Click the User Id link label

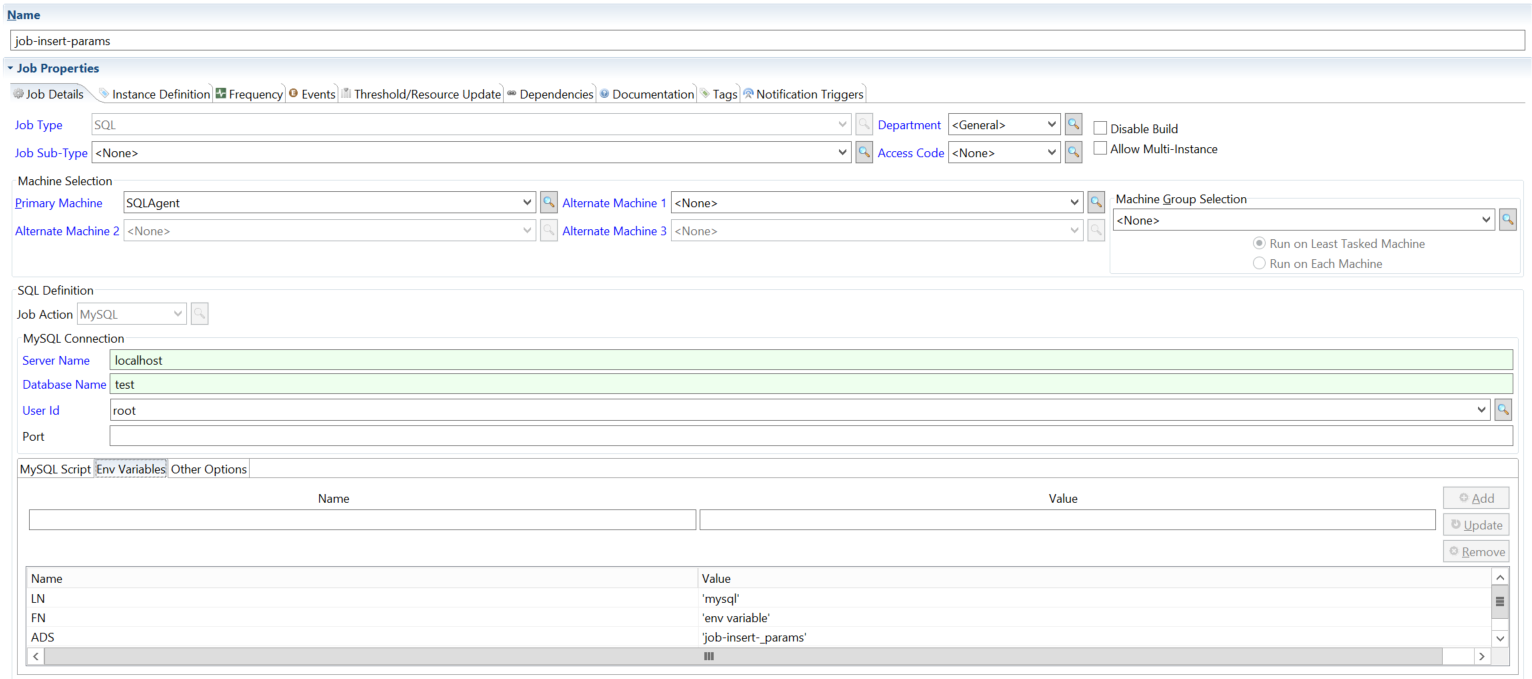[x=41, y=411]
